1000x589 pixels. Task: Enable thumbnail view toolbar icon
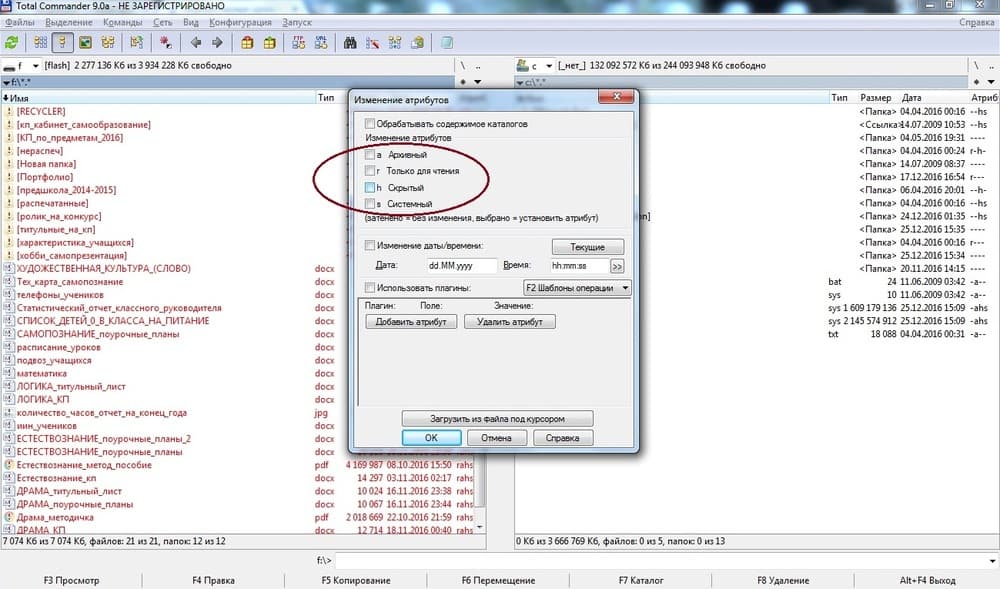(x=85, y=43)
